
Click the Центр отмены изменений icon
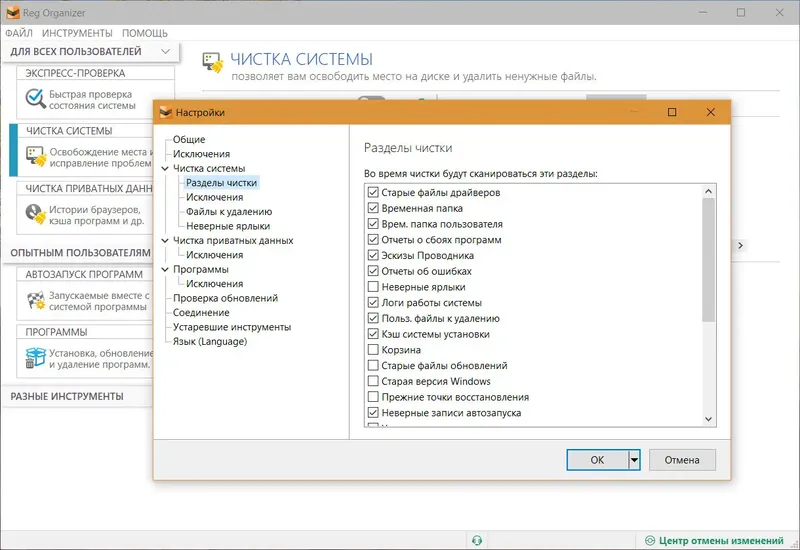click(x=650, y=540)
